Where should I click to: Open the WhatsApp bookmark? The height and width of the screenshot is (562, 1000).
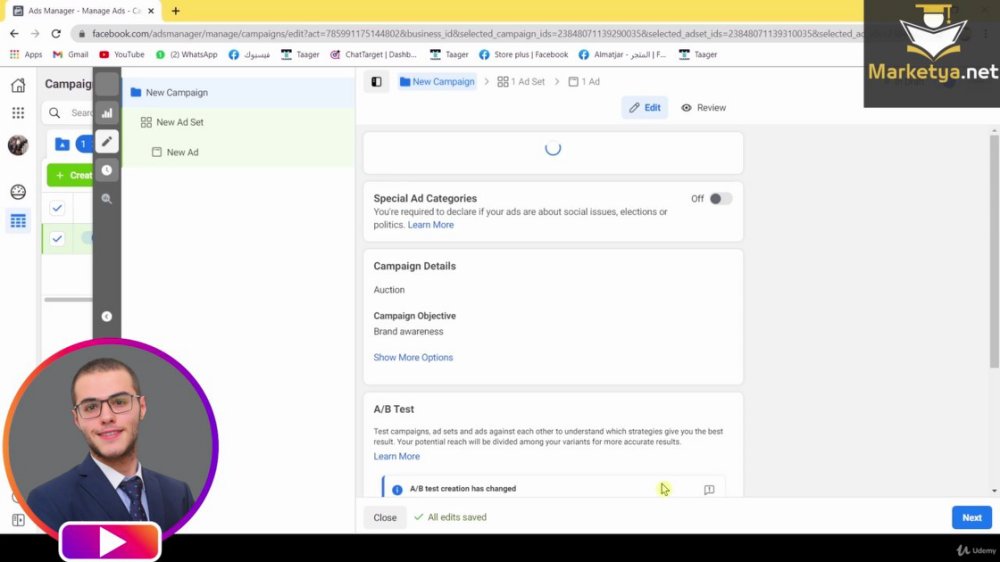coord(186,55)
